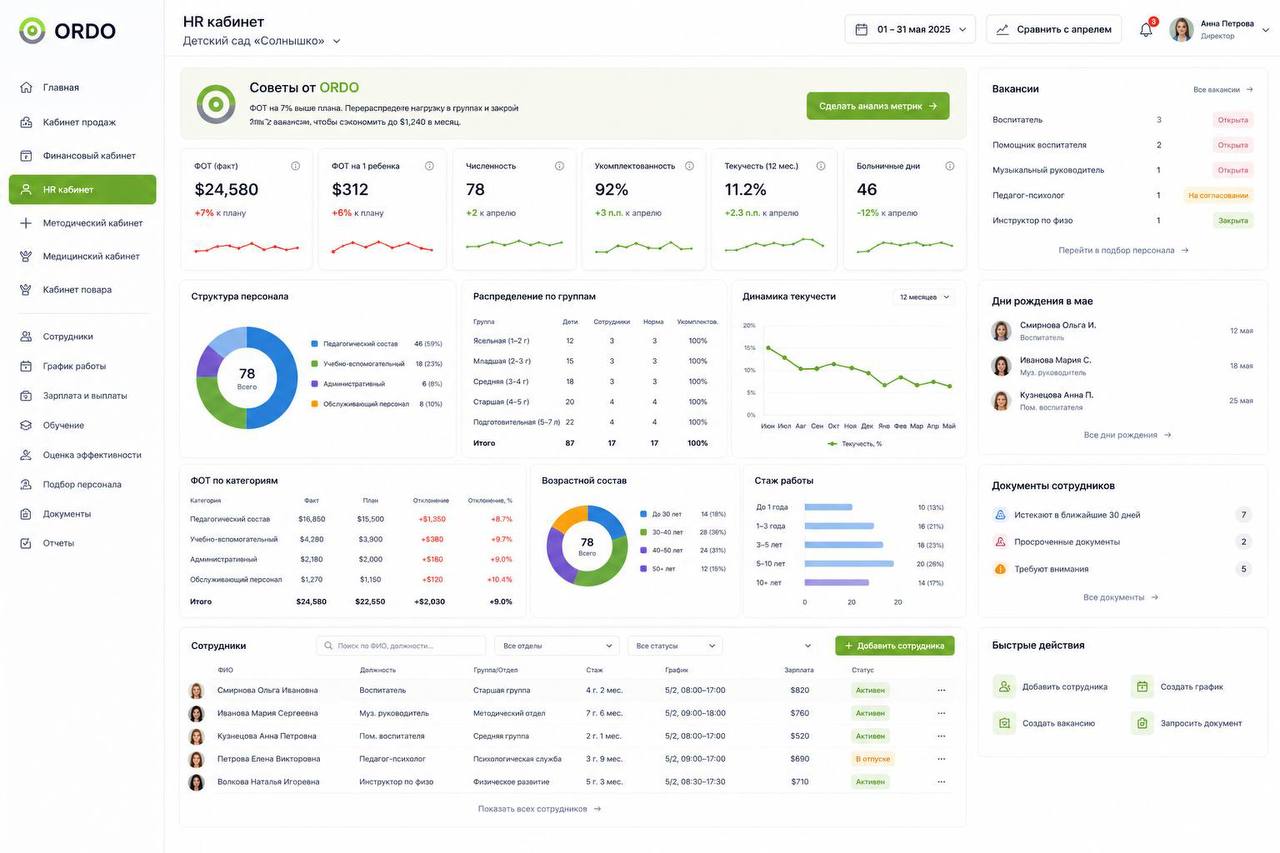
Task: Click the Сделать анализ метрик button
Action: coord(878,106)
